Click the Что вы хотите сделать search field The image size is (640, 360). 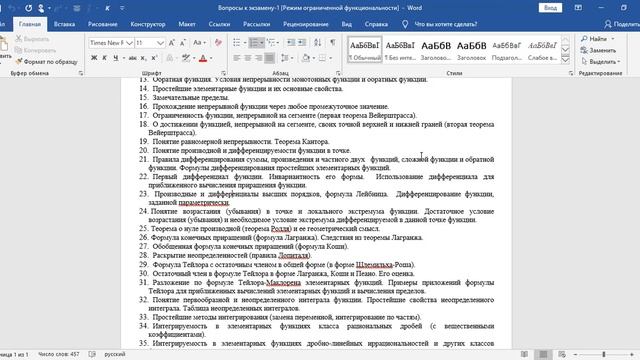point(446,24)
